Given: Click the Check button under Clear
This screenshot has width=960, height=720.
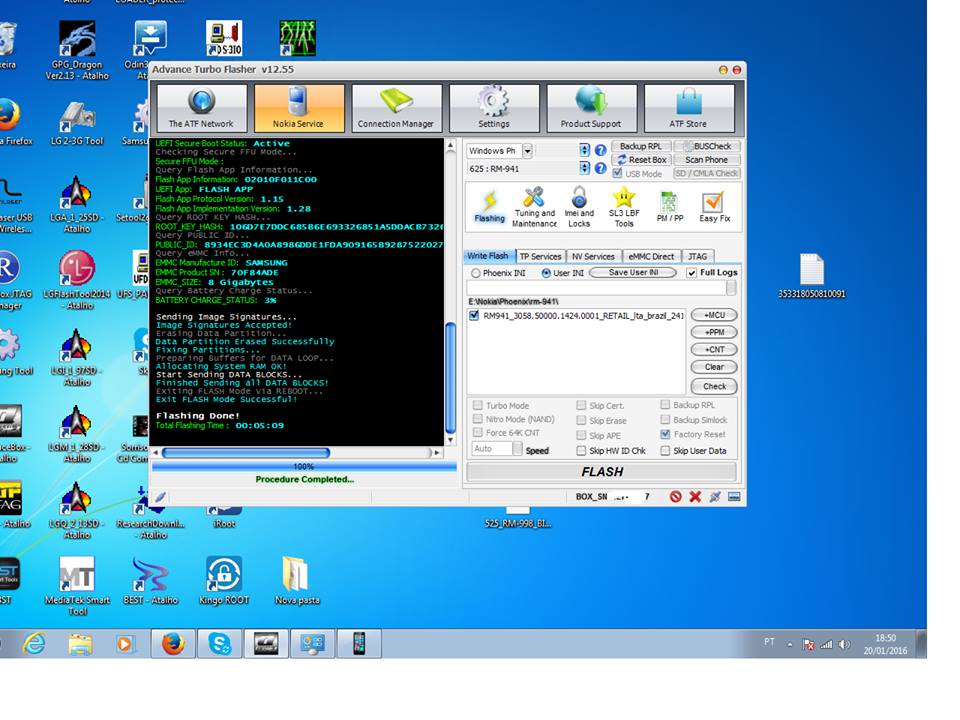Looking at the screenshot, I should (714, 386).
